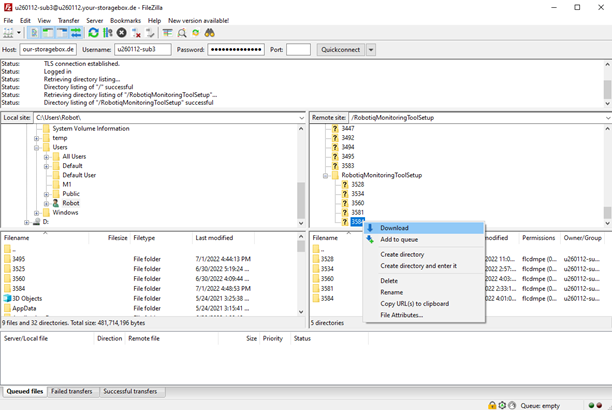Select Add to queue in context menu

click(399, 240)
